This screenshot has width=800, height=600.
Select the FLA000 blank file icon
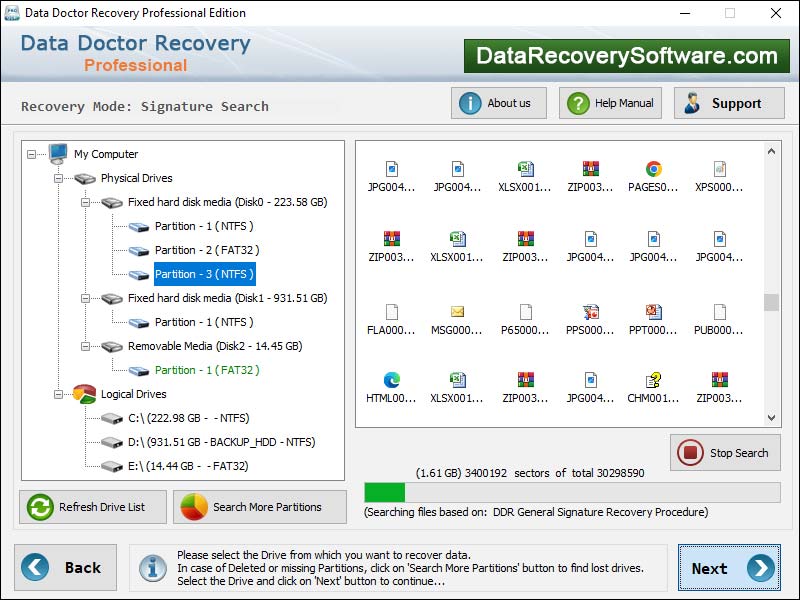[x=391, y=313]
